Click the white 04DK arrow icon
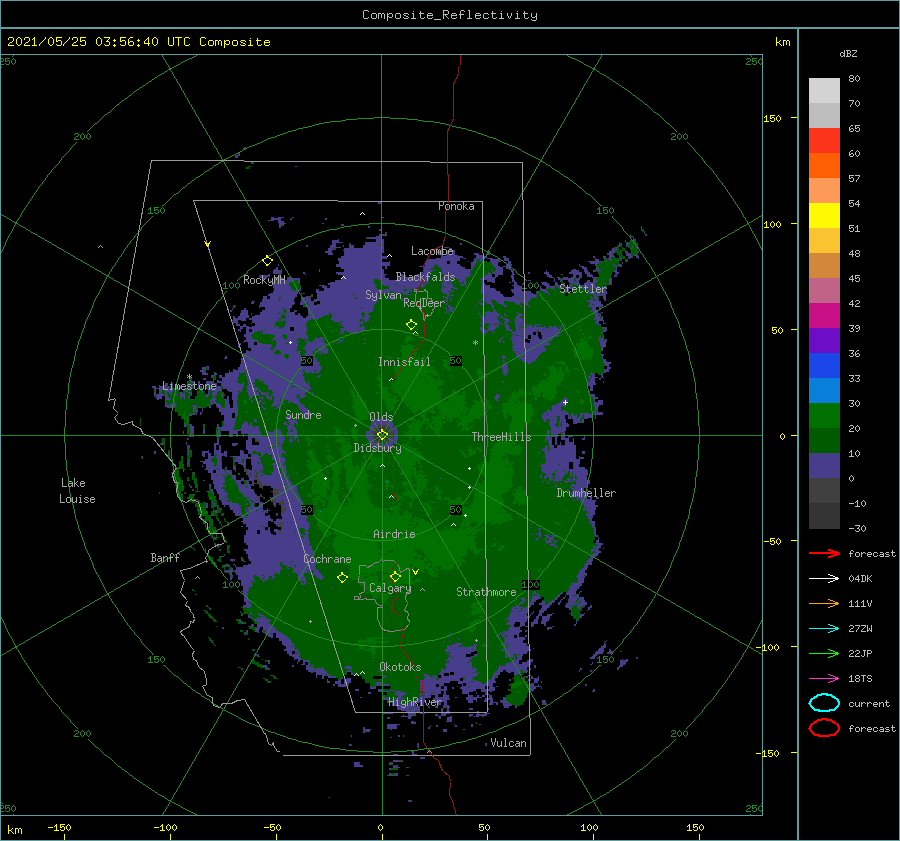Image resolution: width=900 pixels, height=841 pixels. tap(824, 579)
